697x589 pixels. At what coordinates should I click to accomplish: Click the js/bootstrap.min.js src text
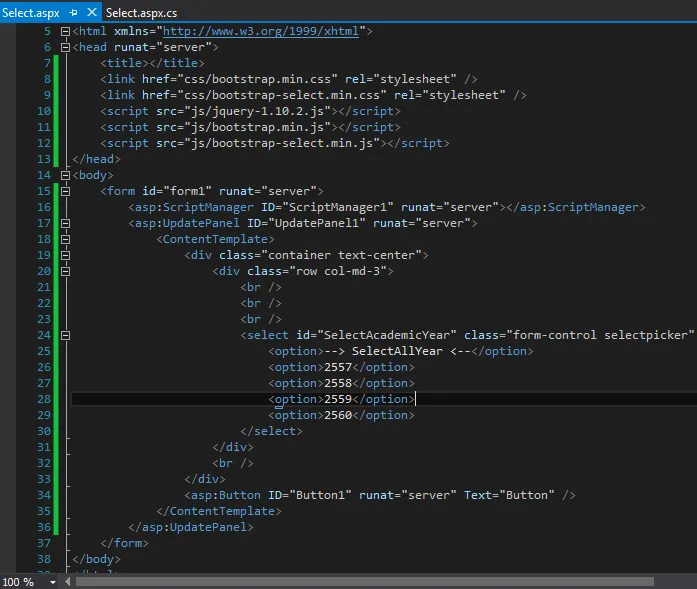click(257, 127)
